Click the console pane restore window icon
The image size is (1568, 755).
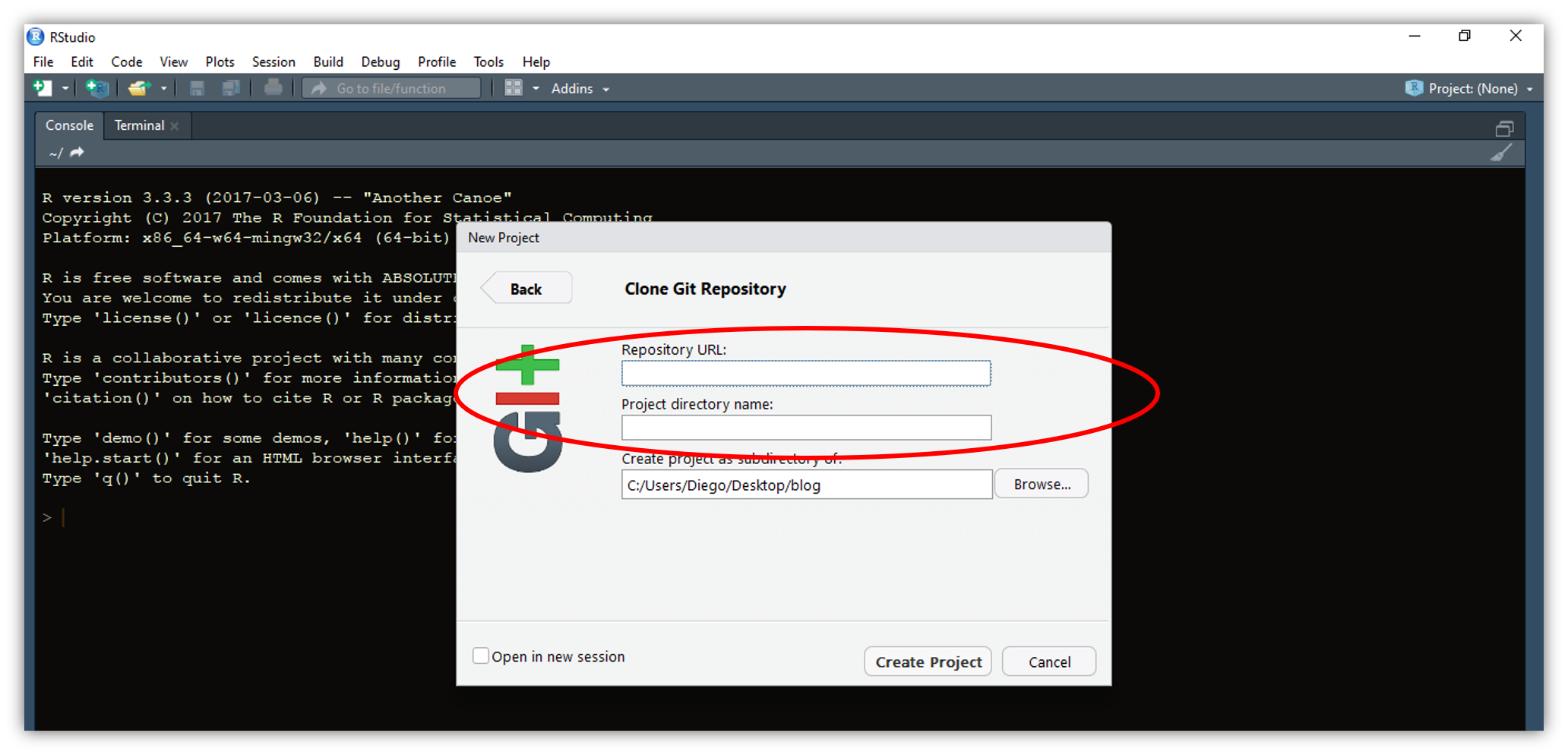tap(1504, 128)
